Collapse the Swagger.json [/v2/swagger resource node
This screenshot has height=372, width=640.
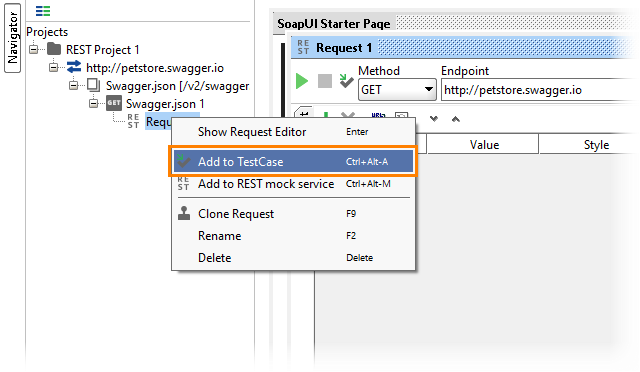[x=73, y=85]
